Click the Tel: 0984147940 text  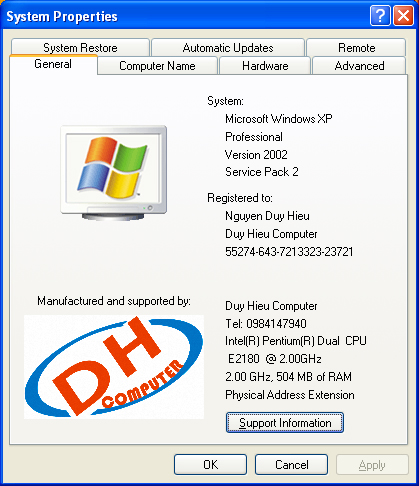point(266,323)
